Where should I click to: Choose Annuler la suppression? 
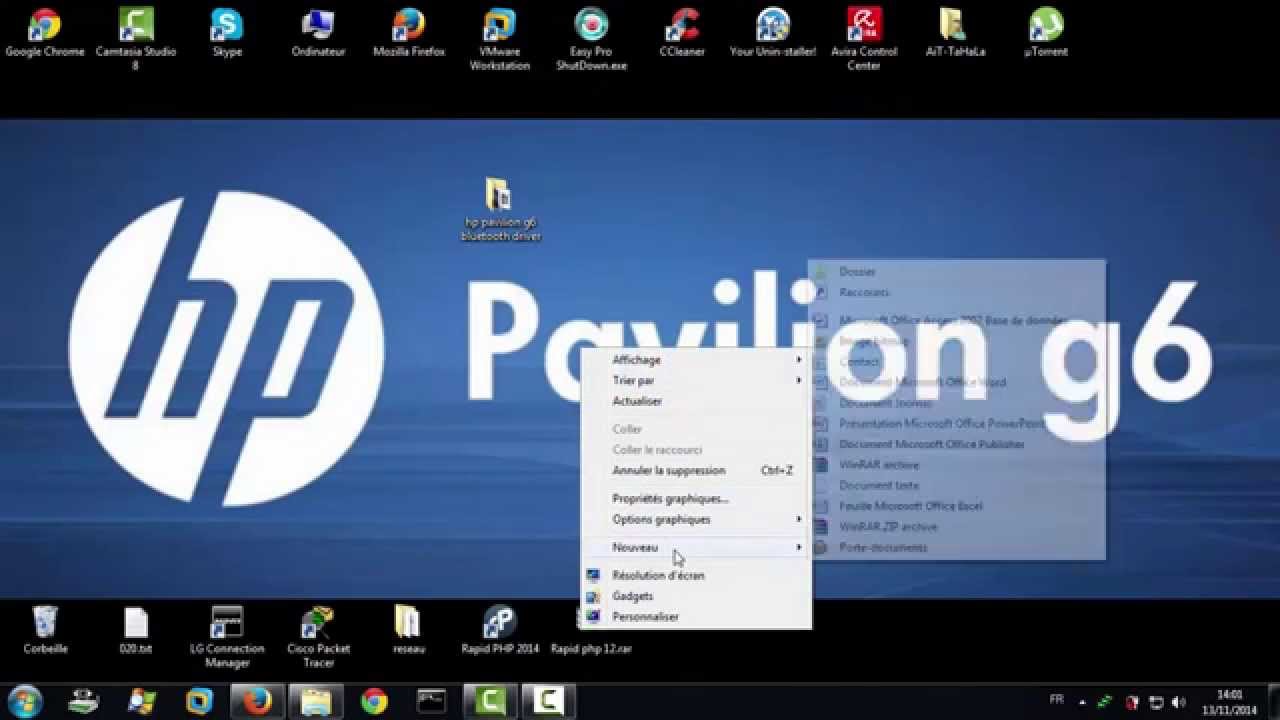click(697, 471)
